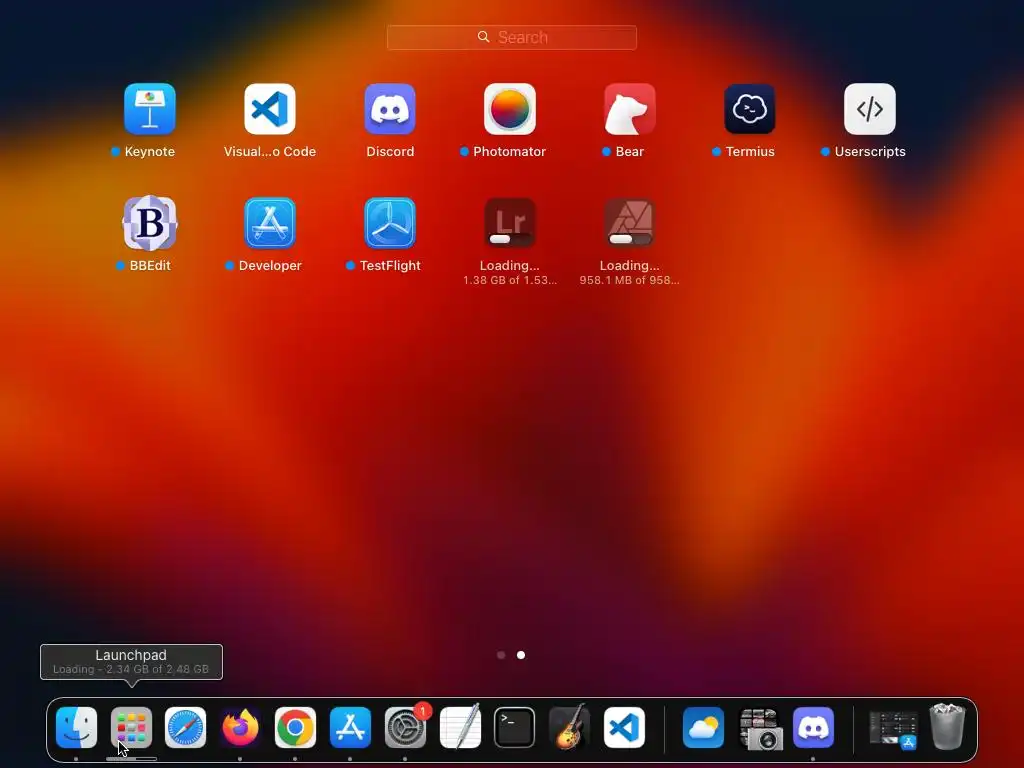The width and height of the screenshot is (1024, 768).
Task: Open the Keynote app
Action: tap(150, 109)
